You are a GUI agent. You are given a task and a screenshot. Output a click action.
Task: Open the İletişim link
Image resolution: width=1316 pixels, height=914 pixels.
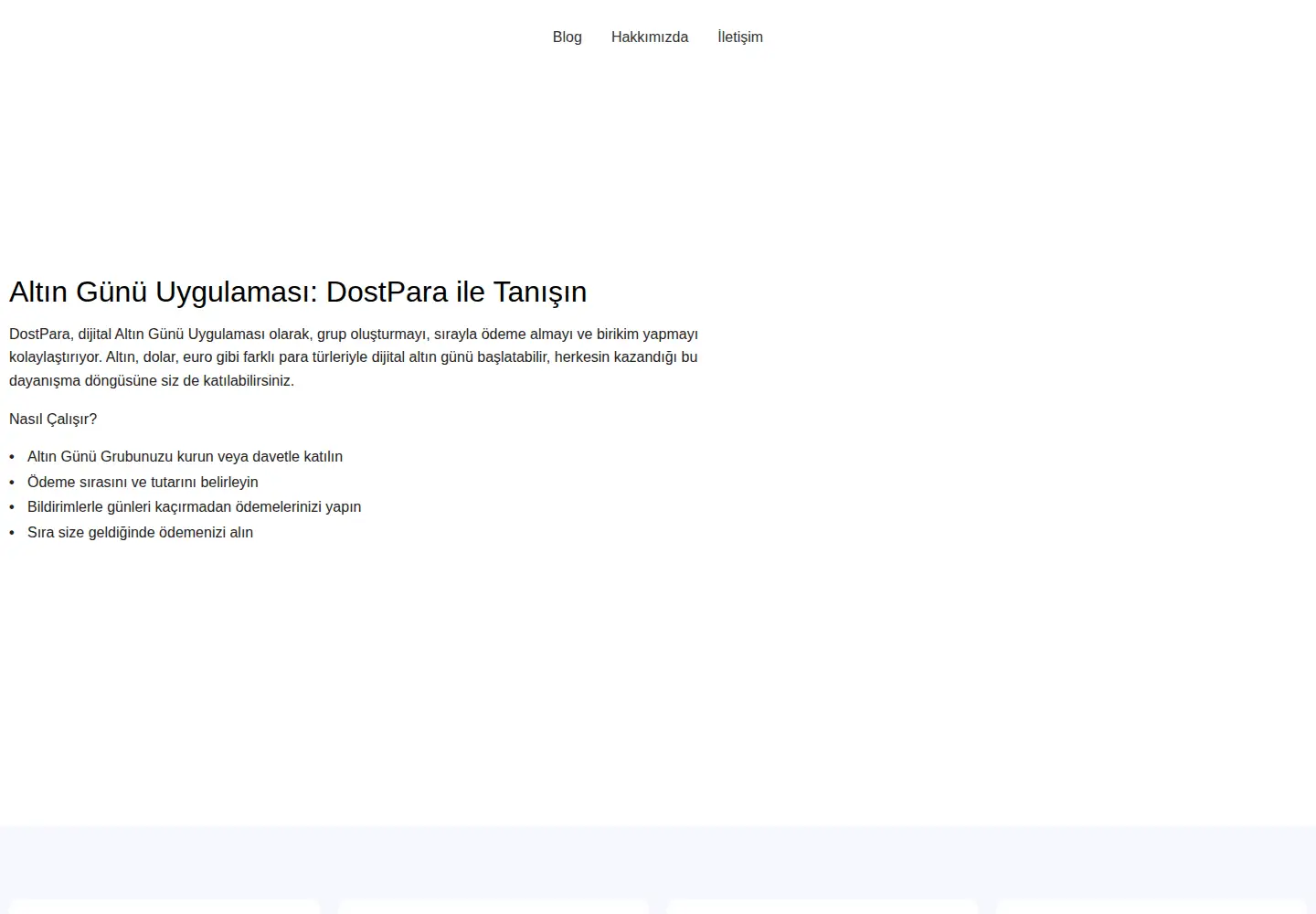[740, 37]
